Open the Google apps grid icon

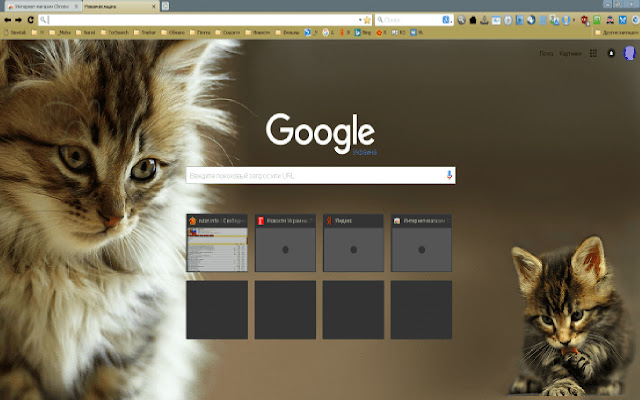593,53
